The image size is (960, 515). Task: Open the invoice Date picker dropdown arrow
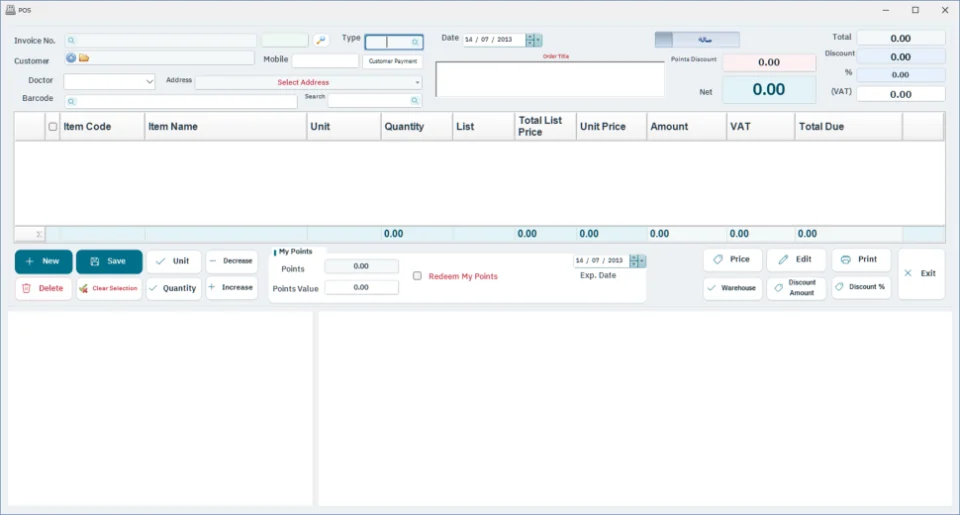point(538,40)
